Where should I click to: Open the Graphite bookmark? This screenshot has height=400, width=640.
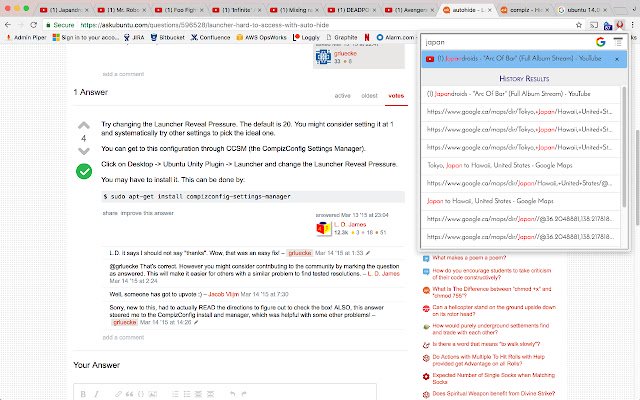point(342,38)
